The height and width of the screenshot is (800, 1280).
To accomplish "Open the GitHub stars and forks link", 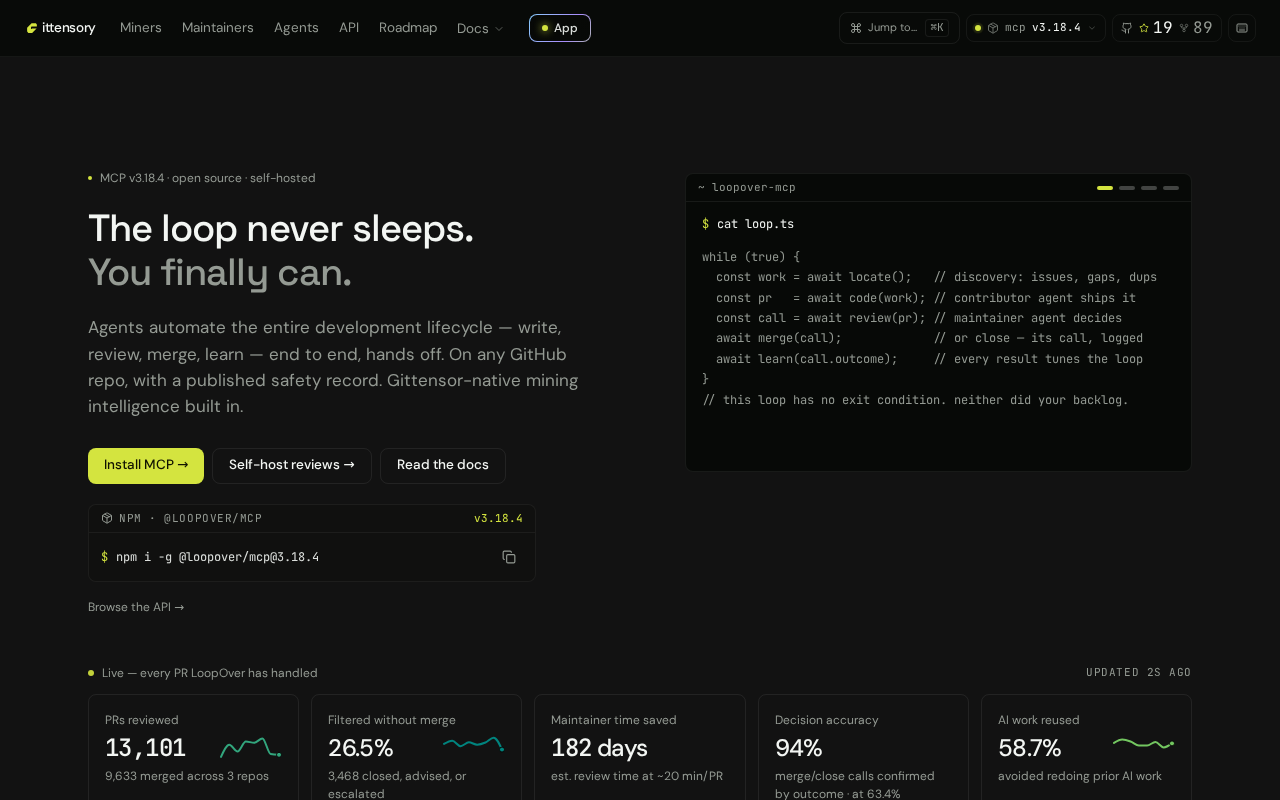I will [1167, 28].
